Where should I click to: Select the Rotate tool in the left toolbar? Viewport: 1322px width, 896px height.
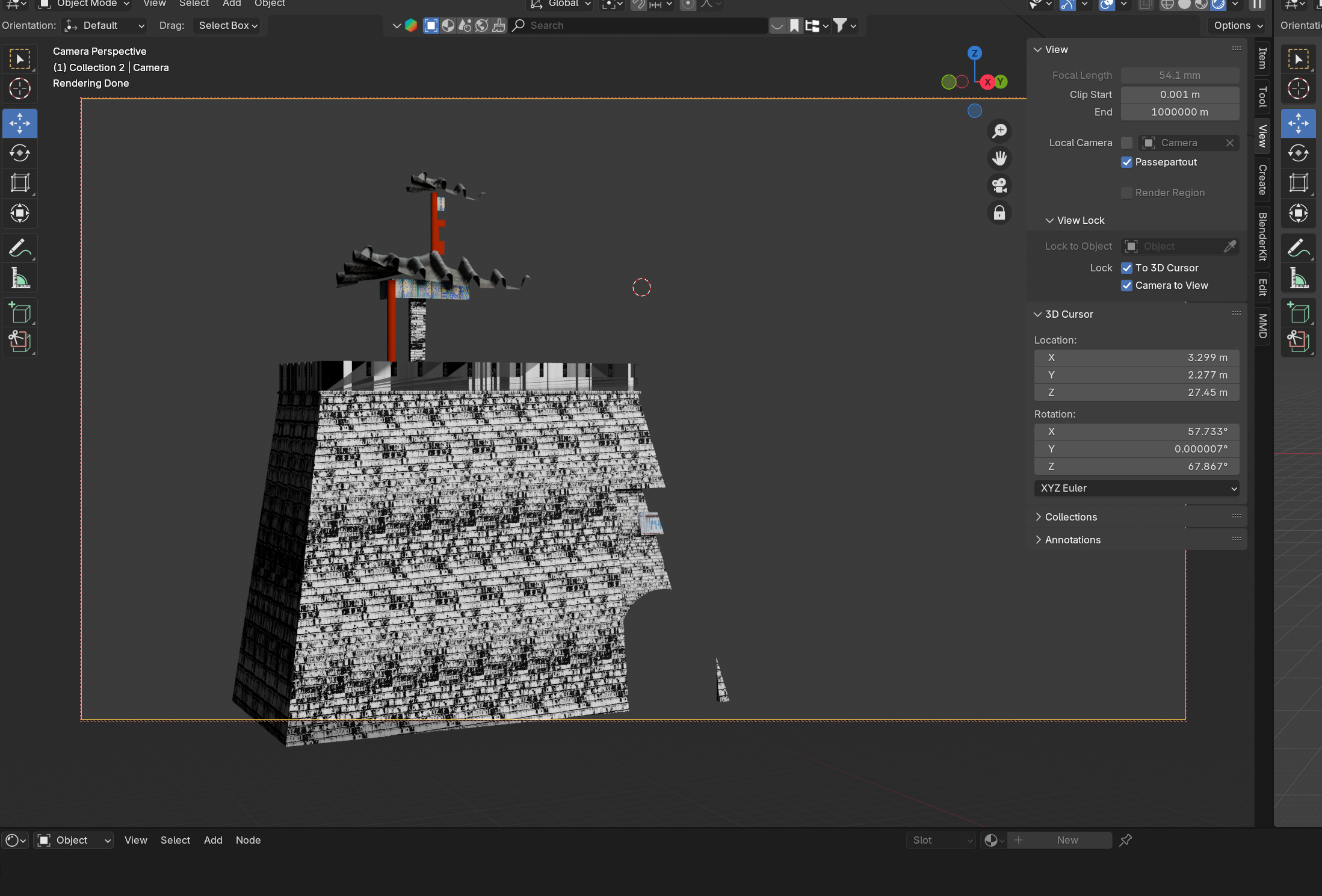point(20,153)
